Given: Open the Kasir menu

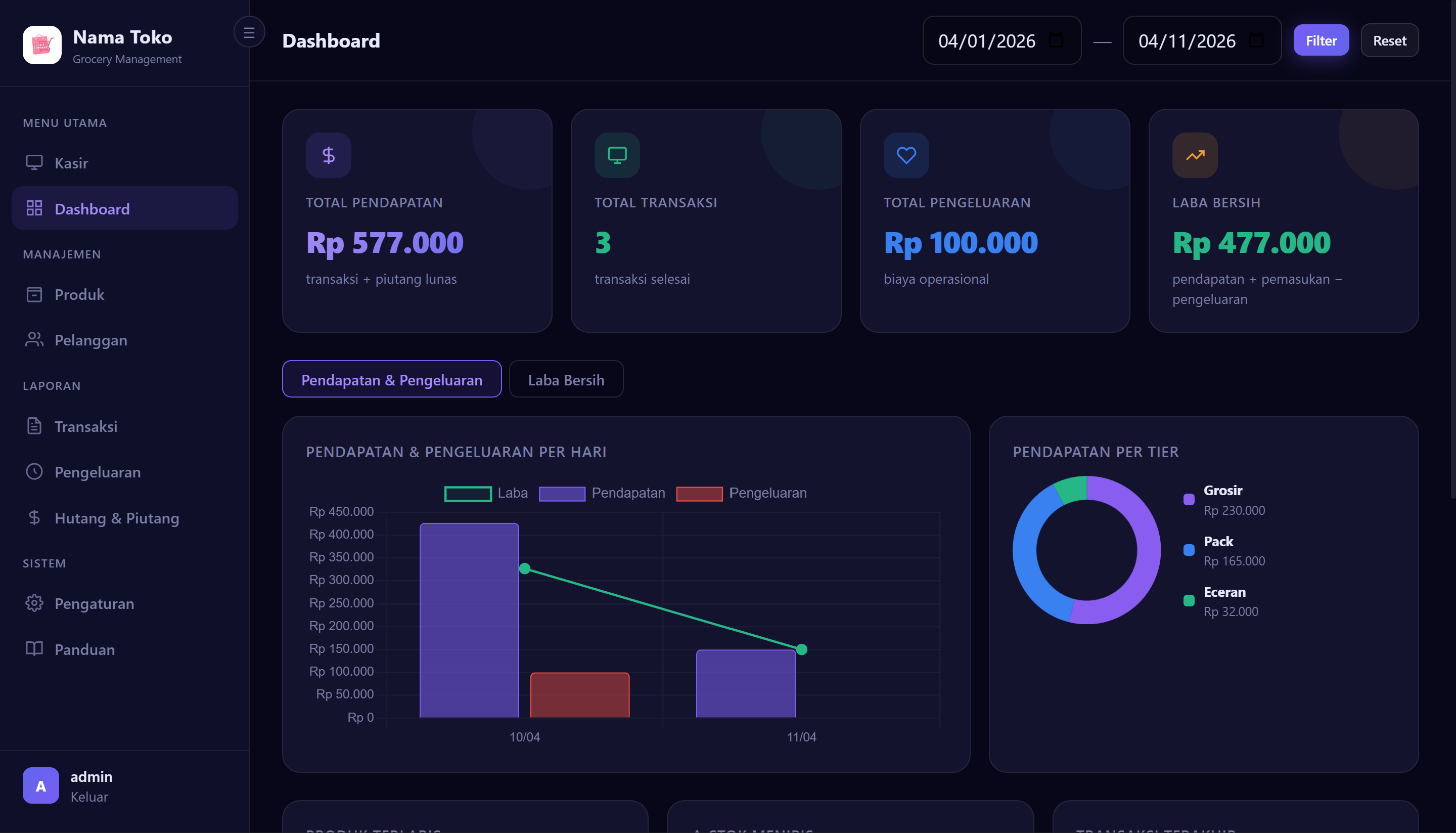Looking at the screenshot, I should pos(125,163).
